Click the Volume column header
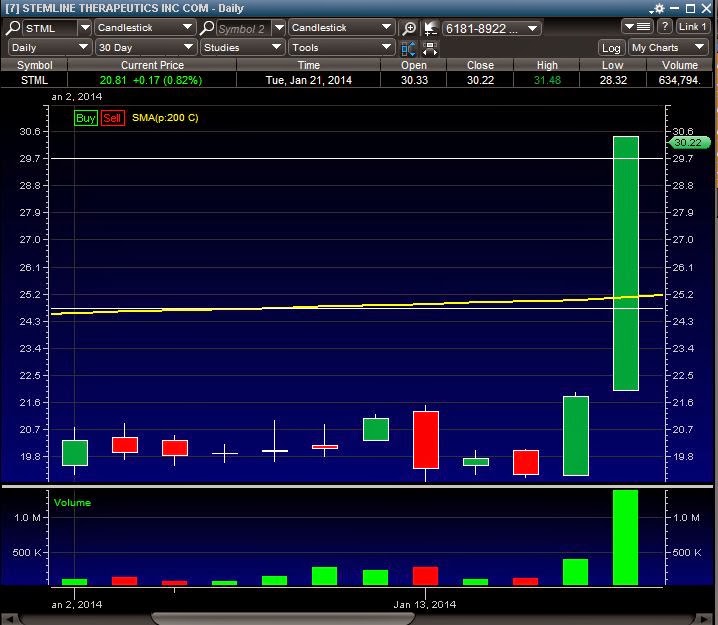The height and width of the screenshot is (625, 718). point(680,65)
